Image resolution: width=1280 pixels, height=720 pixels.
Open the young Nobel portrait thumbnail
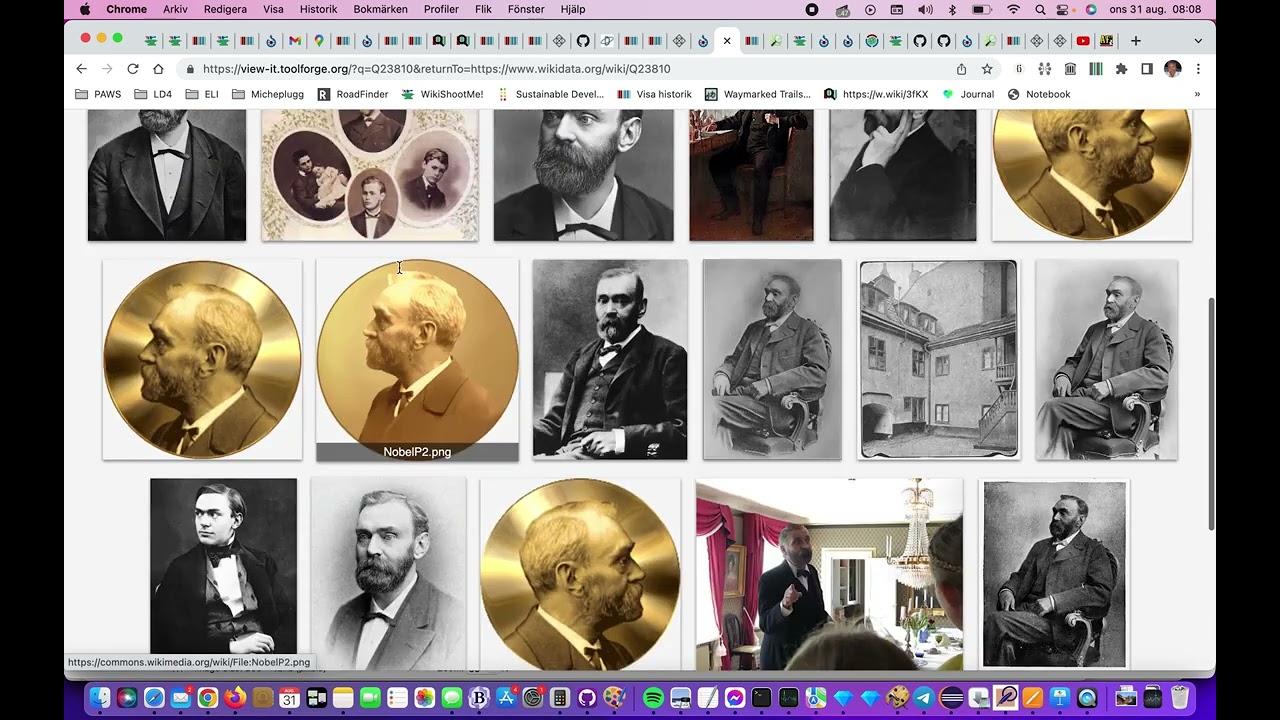pos(223,566)
